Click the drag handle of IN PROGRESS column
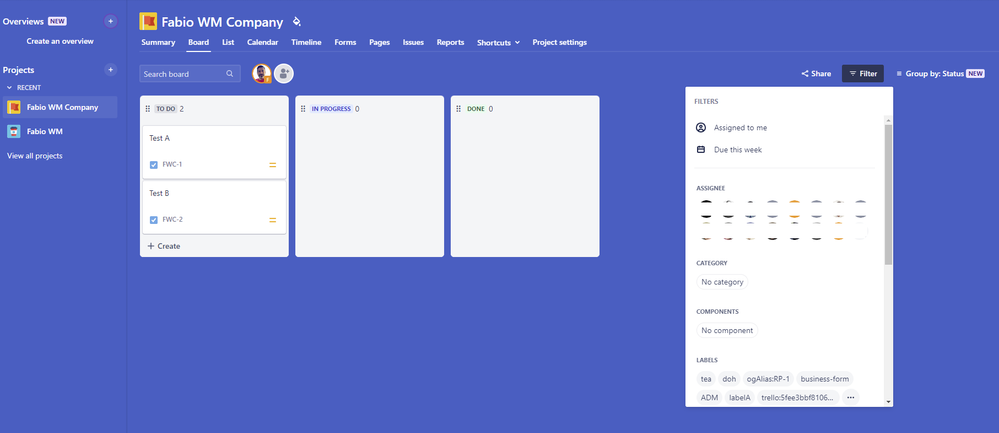The height and width of the screenshot is (433, 999). [x=303, y=109]
